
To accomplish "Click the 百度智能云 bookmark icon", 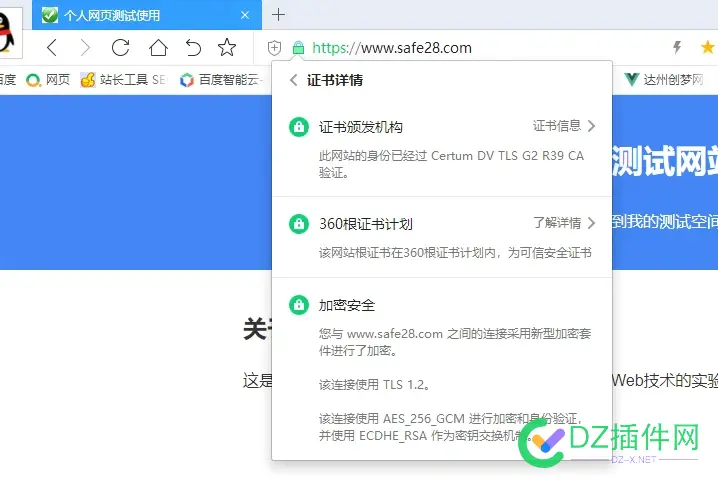I will tap(187, 80).
